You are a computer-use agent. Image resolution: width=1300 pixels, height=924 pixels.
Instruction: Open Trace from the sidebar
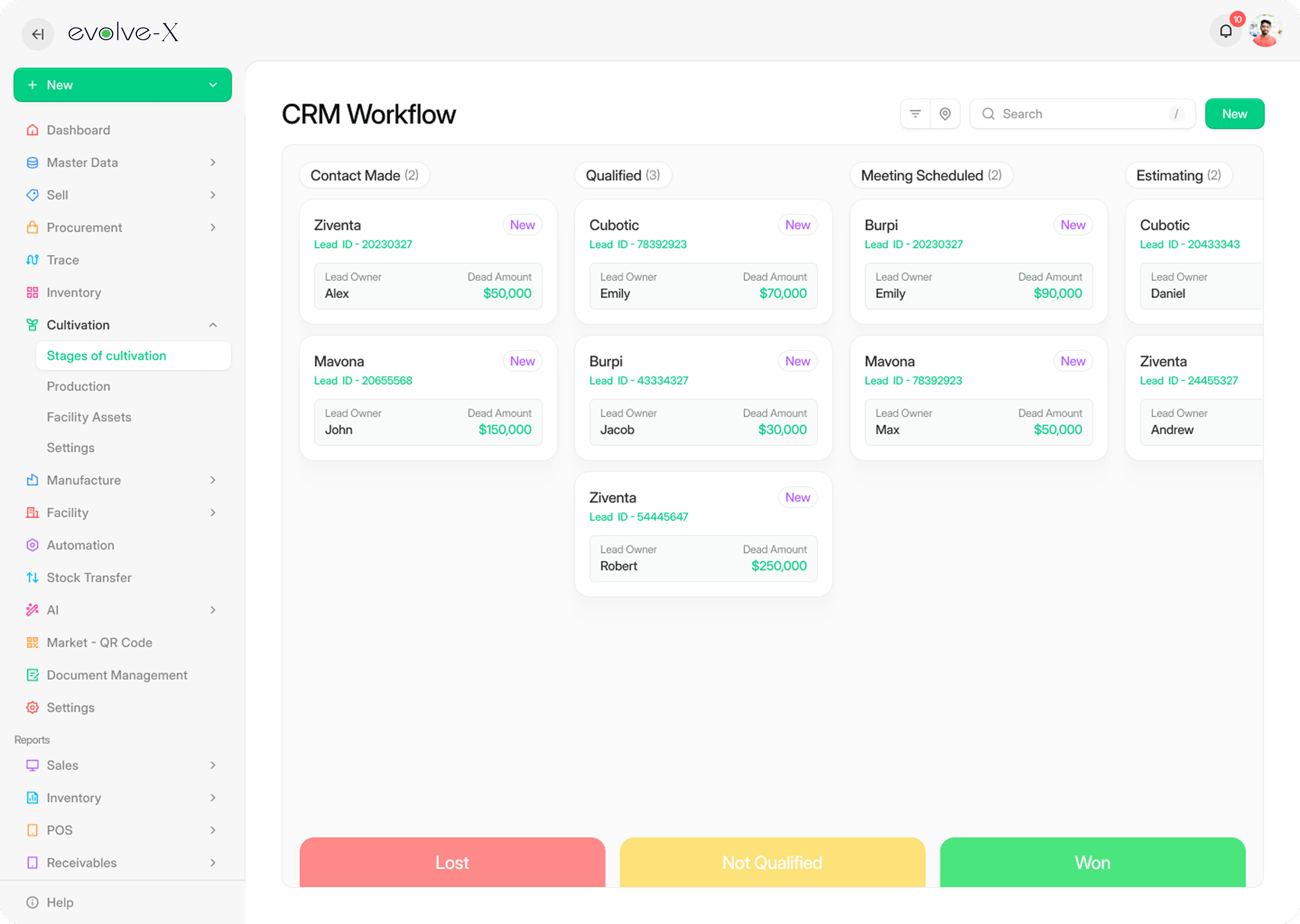click(x=63, y=260)
